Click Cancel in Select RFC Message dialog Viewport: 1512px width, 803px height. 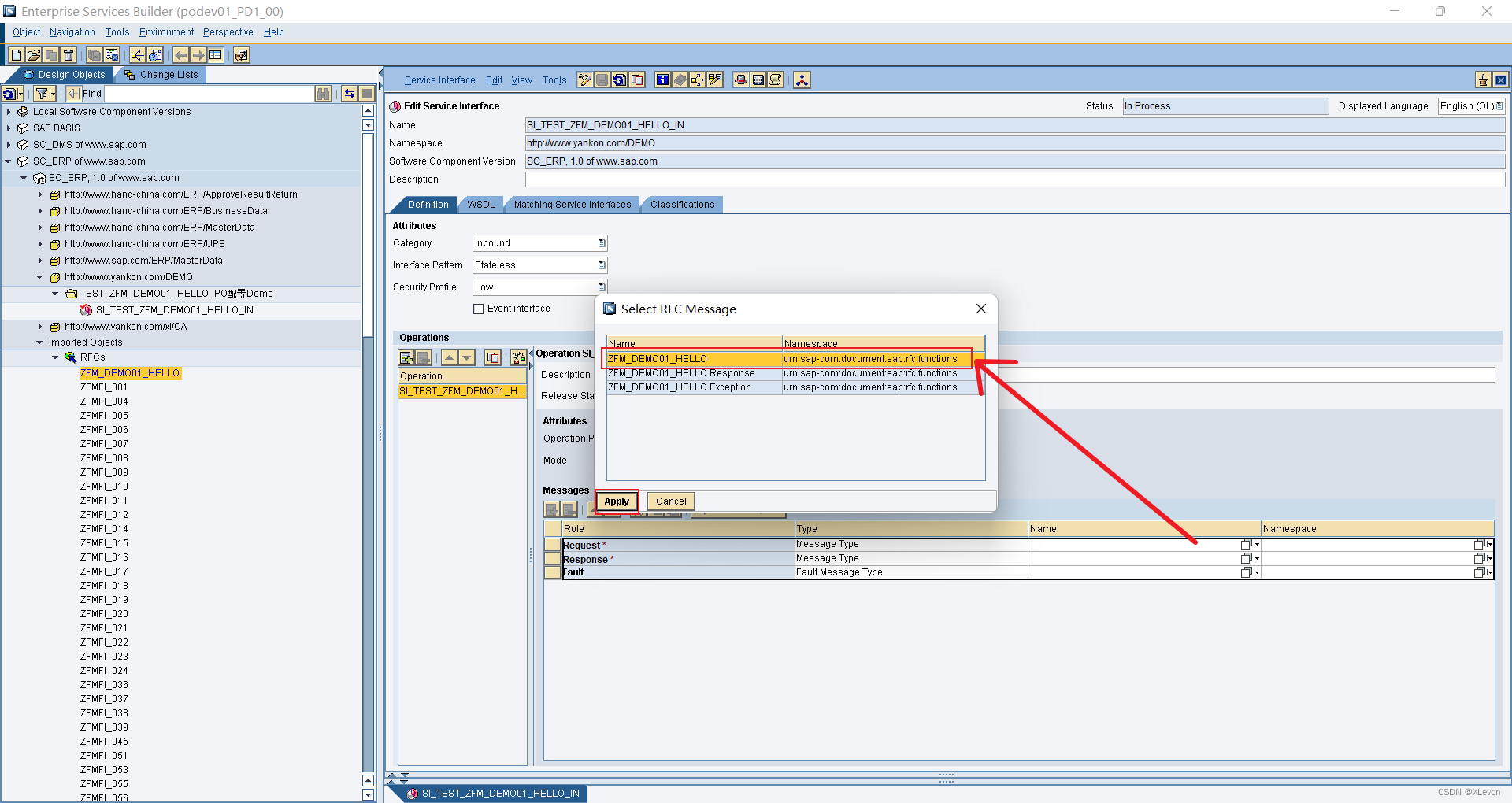(x=671, y=501)
